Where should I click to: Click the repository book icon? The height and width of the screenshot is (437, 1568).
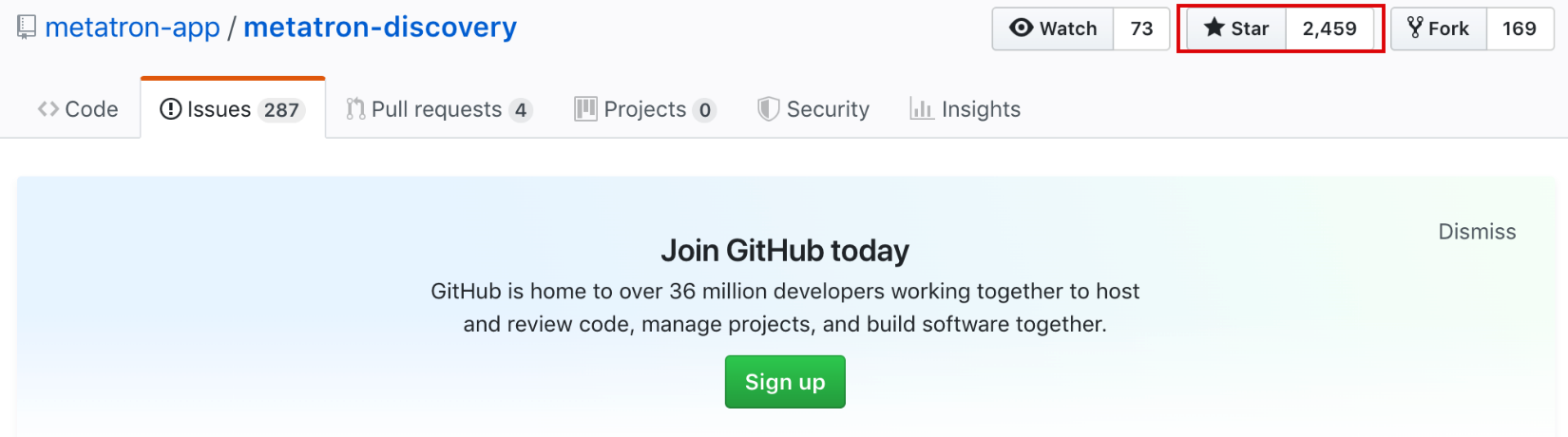click(x=27, y=28)
